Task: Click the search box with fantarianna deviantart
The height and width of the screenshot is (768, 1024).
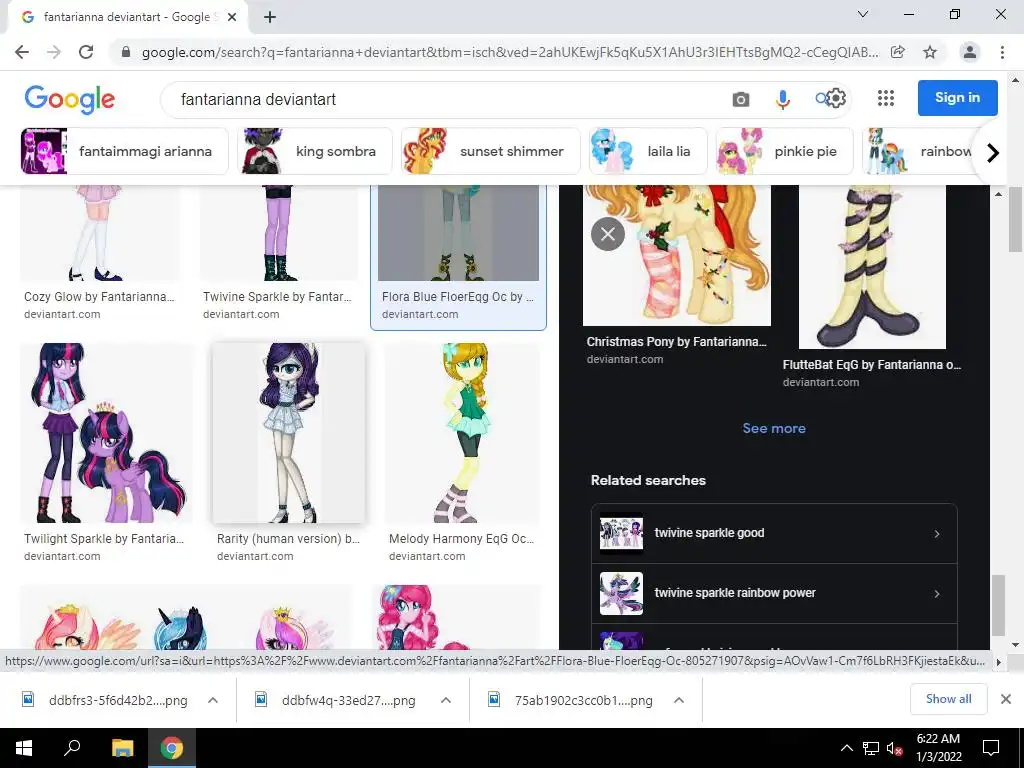Action: [x=444, y=99]
